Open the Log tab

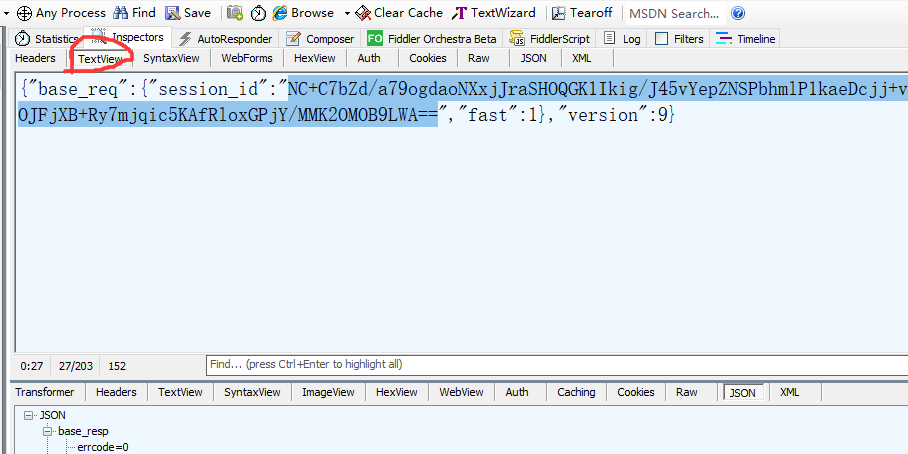622,39
